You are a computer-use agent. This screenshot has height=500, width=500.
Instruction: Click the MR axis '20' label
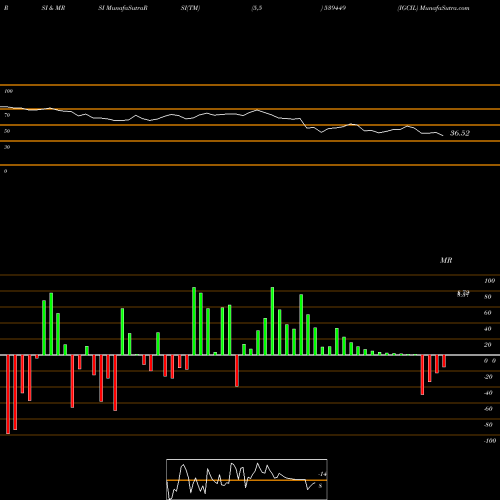(488, 345)
